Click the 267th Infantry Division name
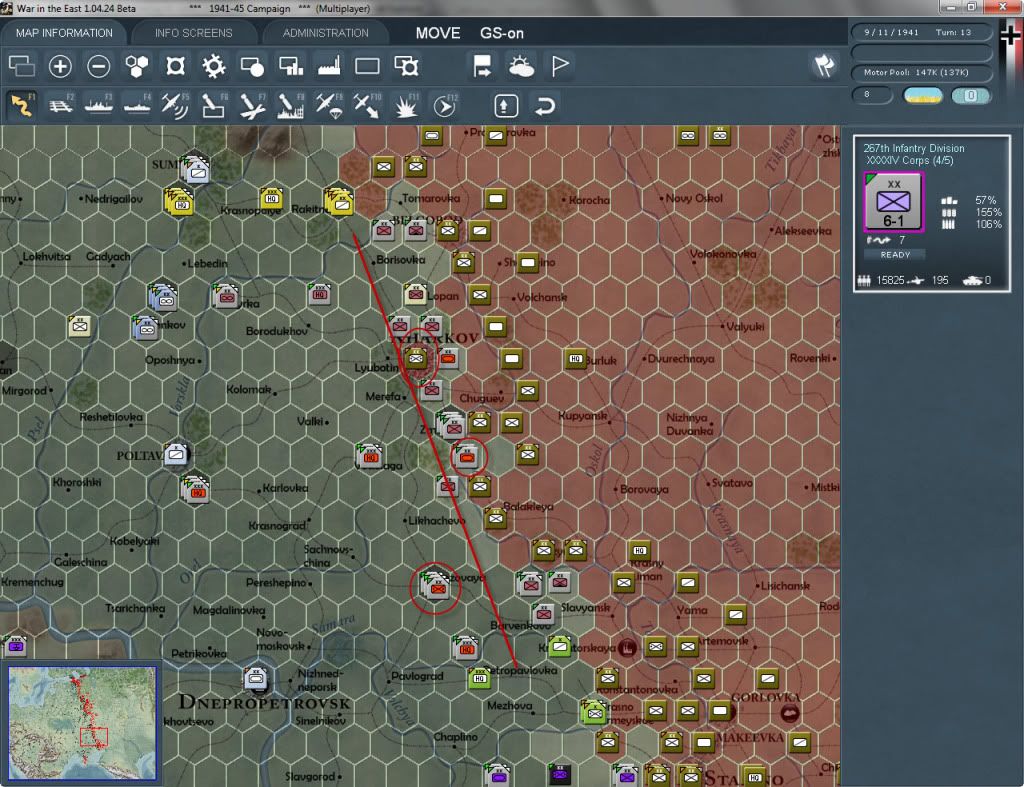Screen dimensions: 1024x787 coord(914,148)
